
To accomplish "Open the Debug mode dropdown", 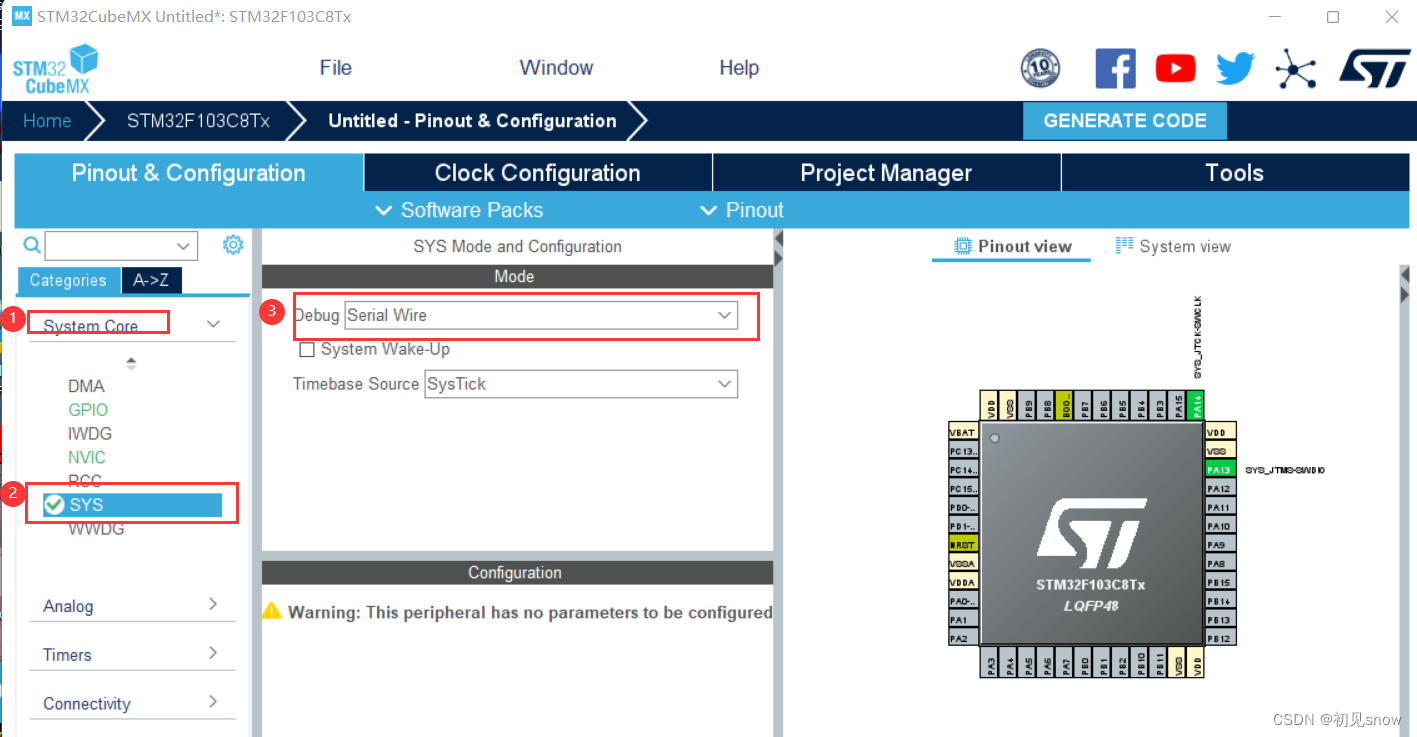I will tap(541, 315).
